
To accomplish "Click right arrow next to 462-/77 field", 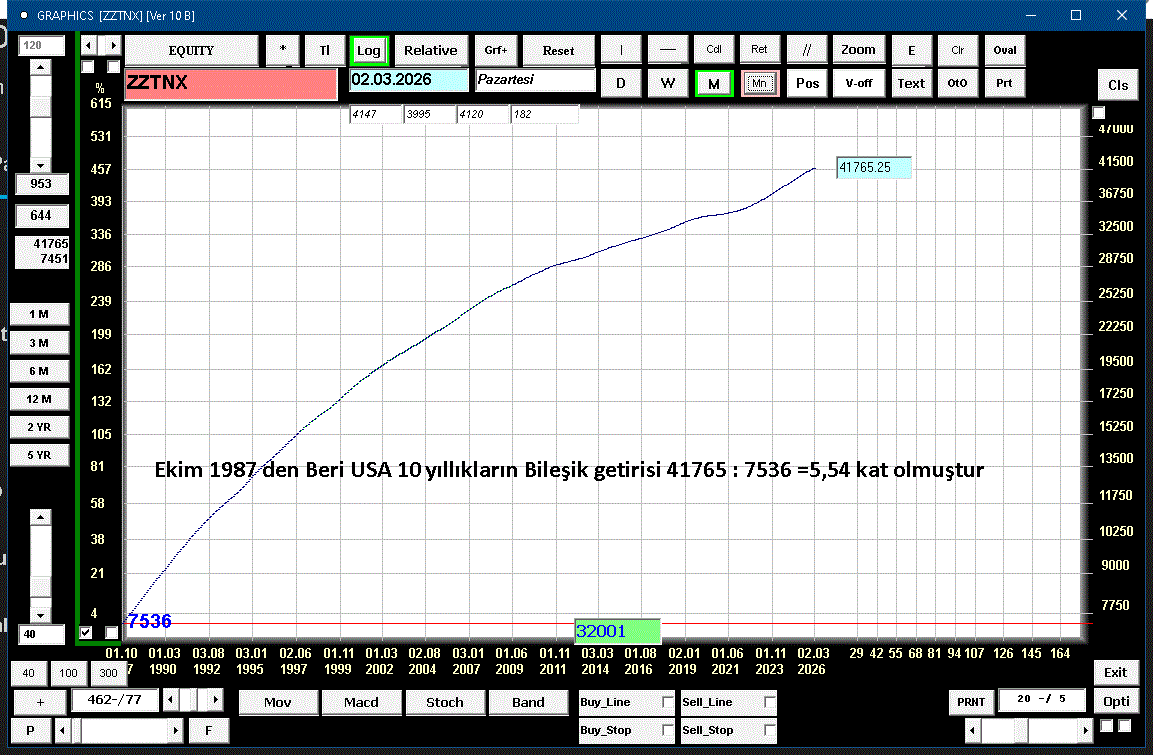I will click(215, 699).
